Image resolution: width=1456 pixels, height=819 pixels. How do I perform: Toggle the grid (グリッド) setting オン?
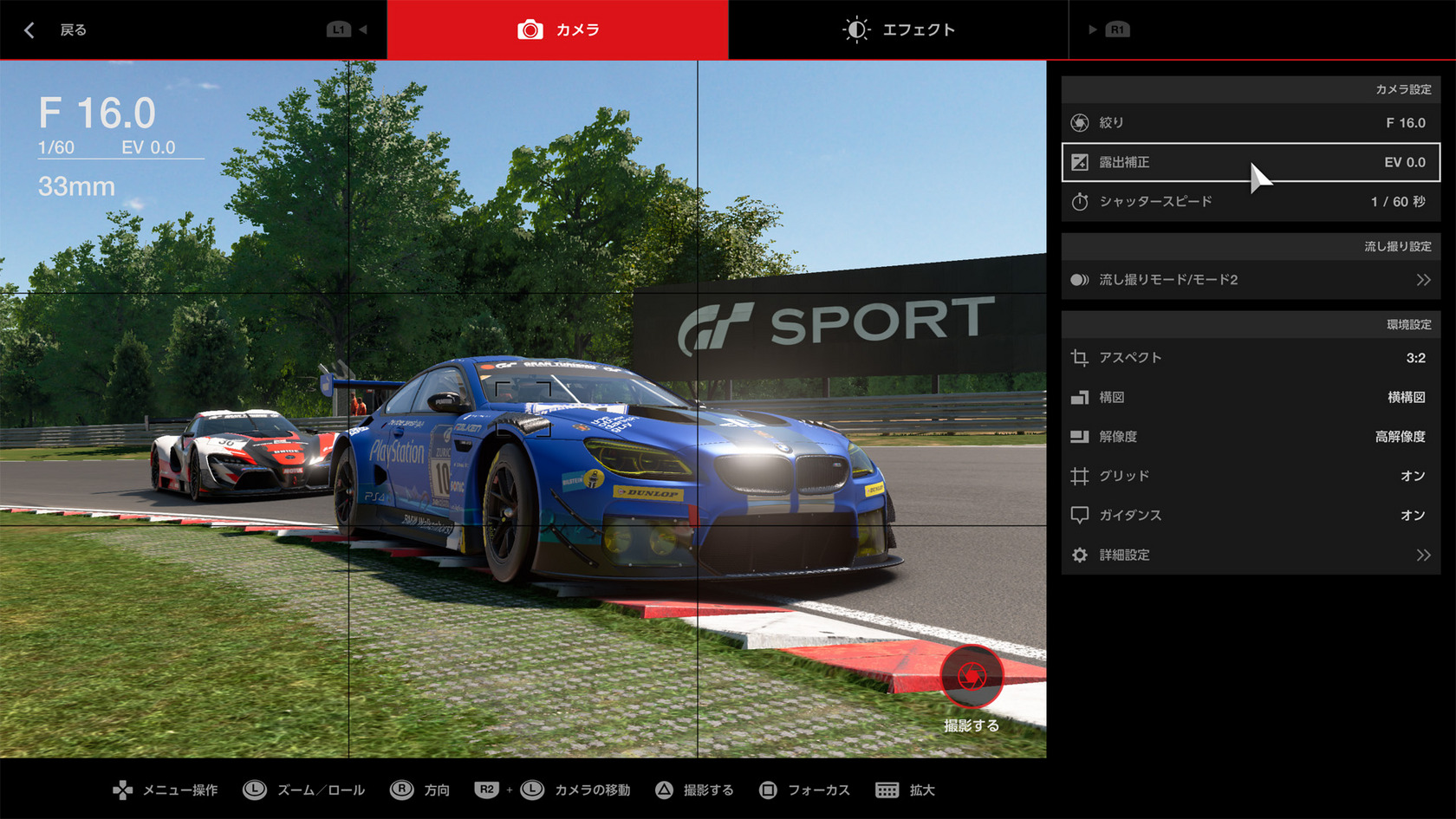[x=1412, y=476]
